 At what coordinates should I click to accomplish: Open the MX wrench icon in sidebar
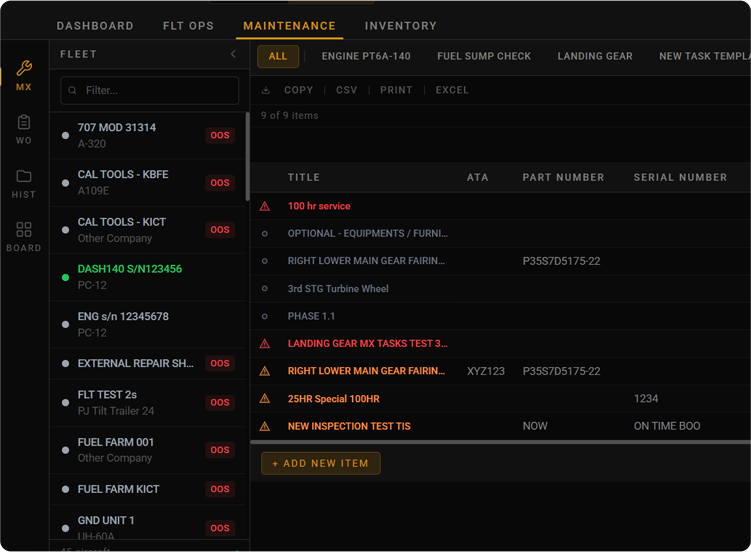point(24,68)
